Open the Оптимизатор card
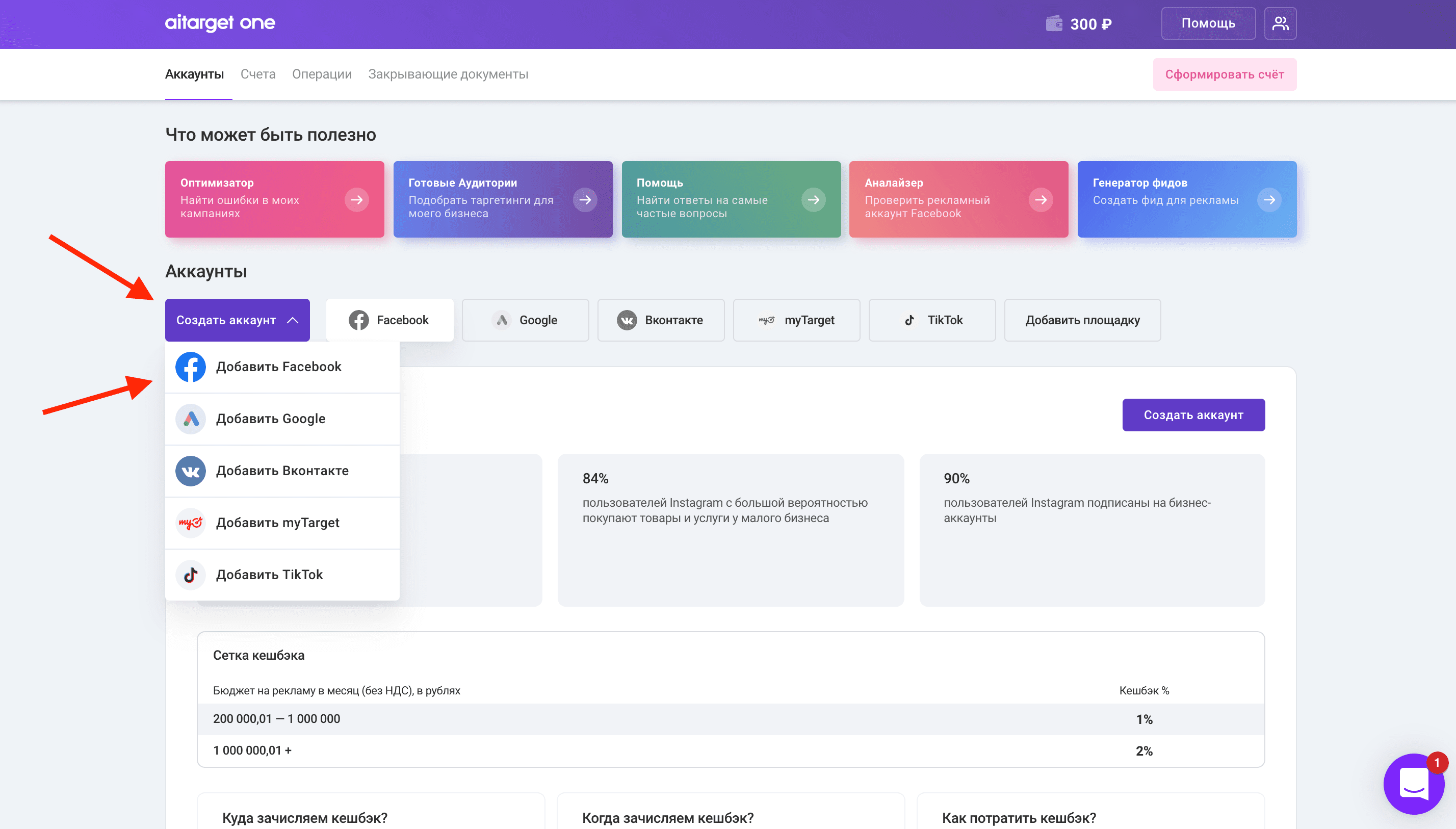Image resolution: width=1456 pixels, height=829 pixels. pos(274,199)
